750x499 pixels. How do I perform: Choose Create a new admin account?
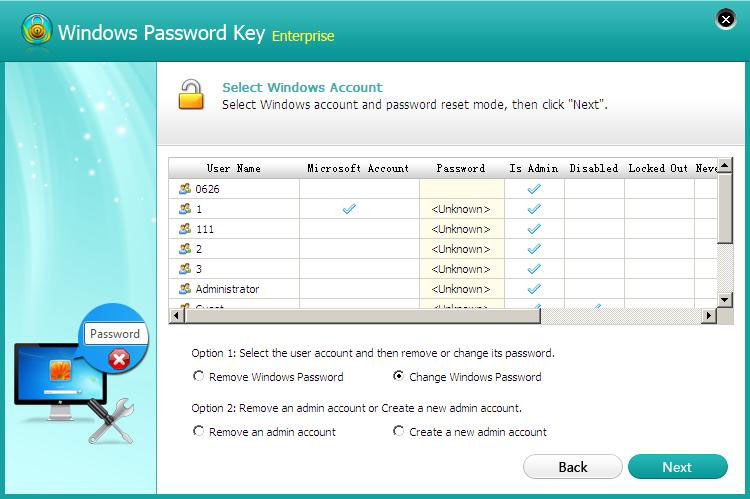tap(399, 432)
